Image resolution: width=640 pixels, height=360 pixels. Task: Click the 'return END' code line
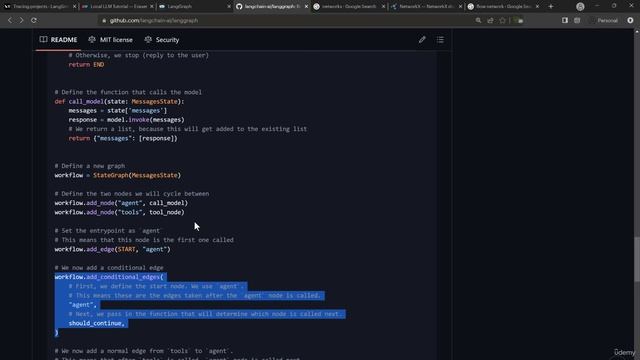click(x=86, y=64)
